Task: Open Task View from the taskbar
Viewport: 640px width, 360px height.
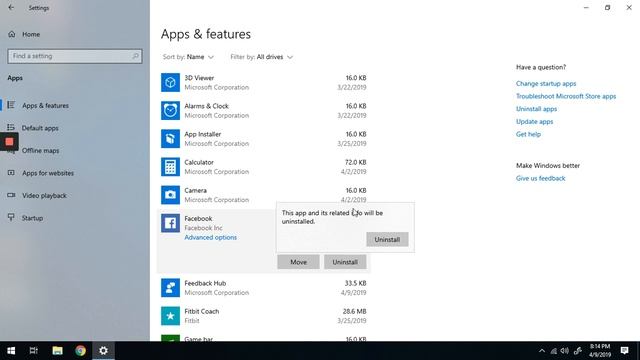Action: [34, 351]
